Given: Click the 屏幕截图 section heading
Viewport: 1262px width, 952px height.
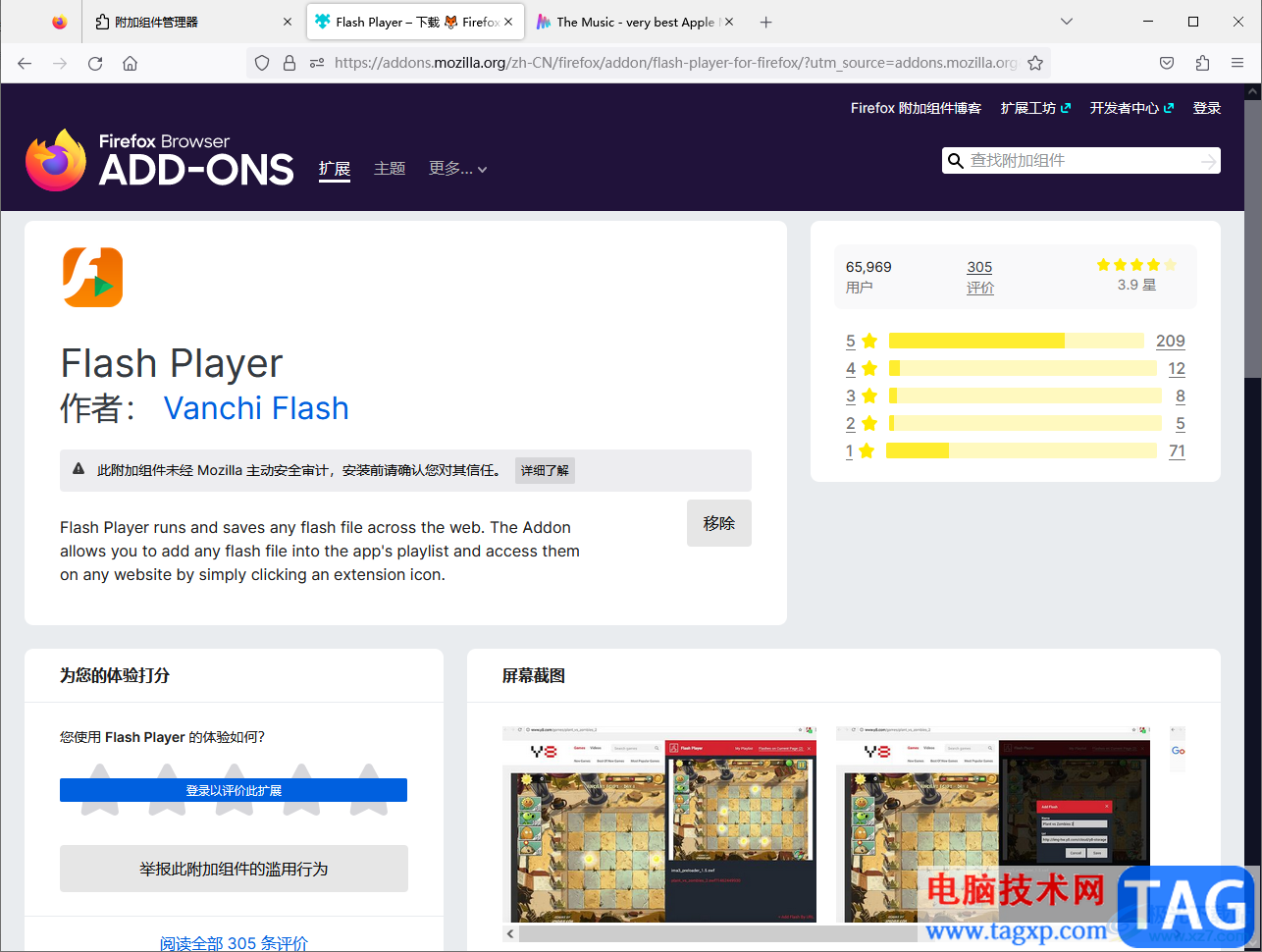Looking at the screenshot, I should [x=534, y=676].
